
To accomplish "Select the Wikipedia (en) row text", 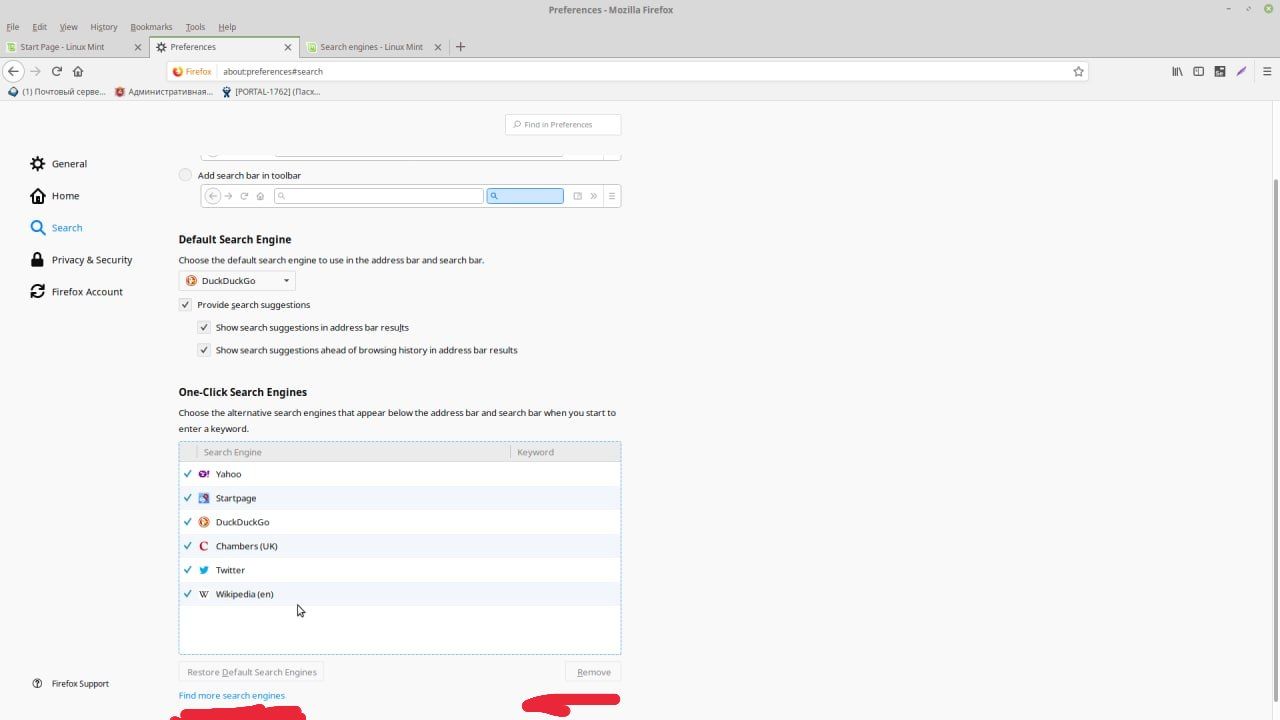I will click(x=244, y=594).
